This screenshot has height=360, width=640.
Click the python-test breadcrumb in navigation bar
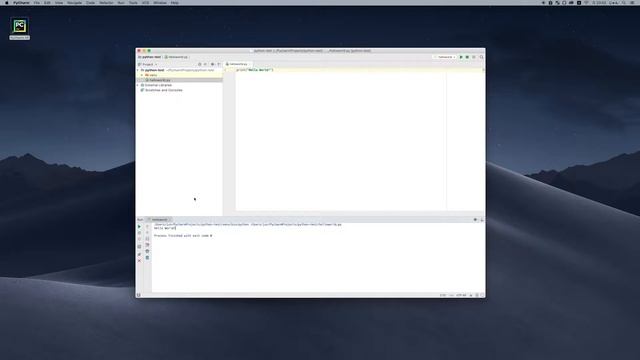(150, 57)
